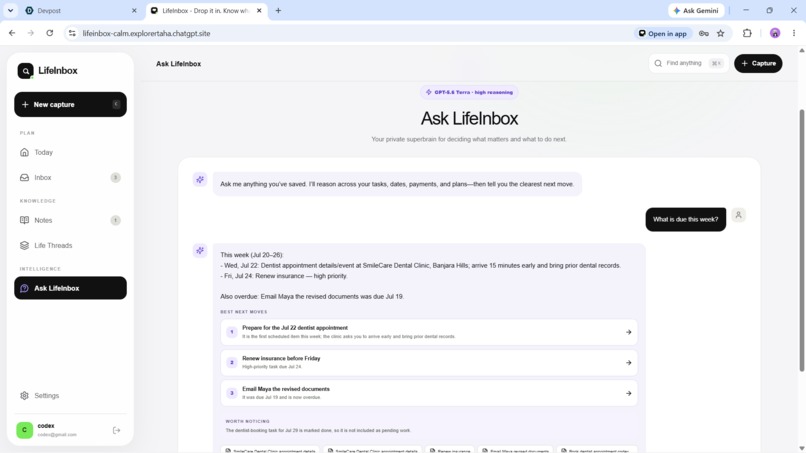This screenshot has width=806, height=453.
Task: Go to Life Threads in the sidebar
Action: point(70,245)
